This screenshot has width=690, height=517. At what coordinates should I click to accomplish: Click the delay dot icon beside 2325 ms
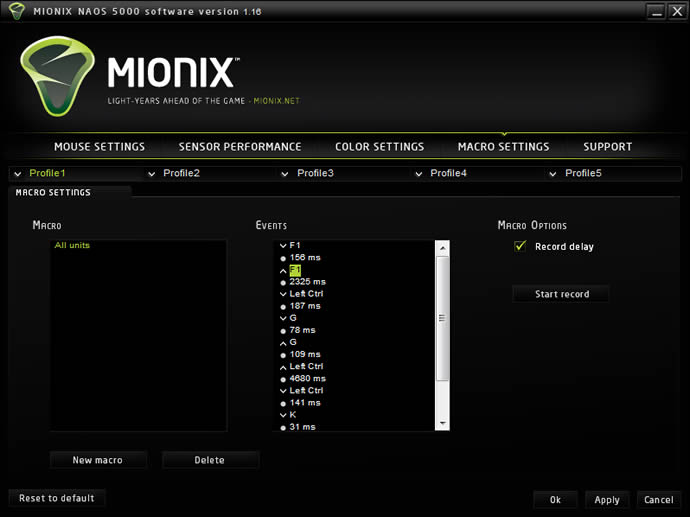pos(283,282)
